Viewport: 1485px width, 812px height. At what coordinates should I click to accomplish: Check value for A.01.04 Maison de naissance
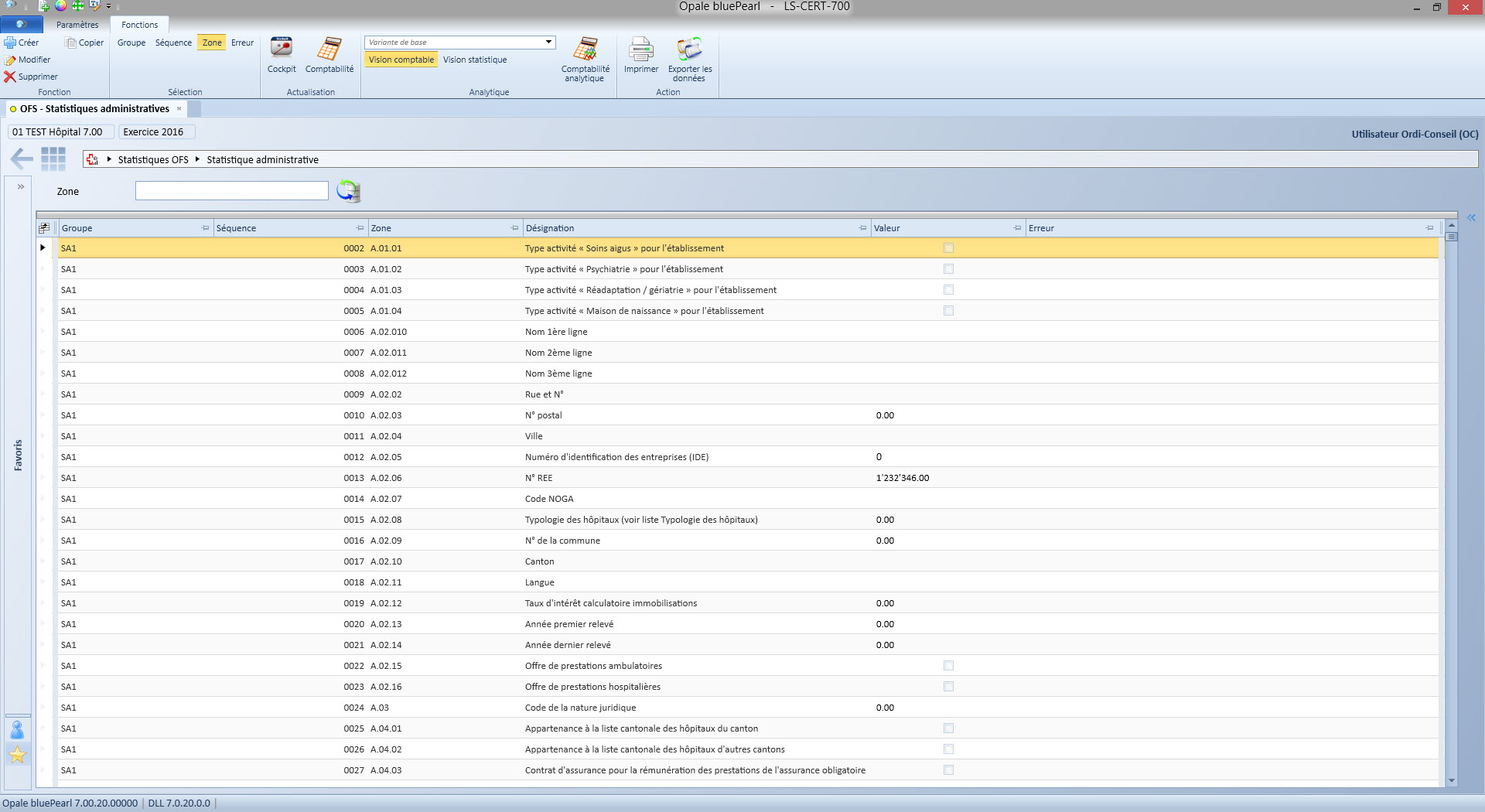point(948,311)
